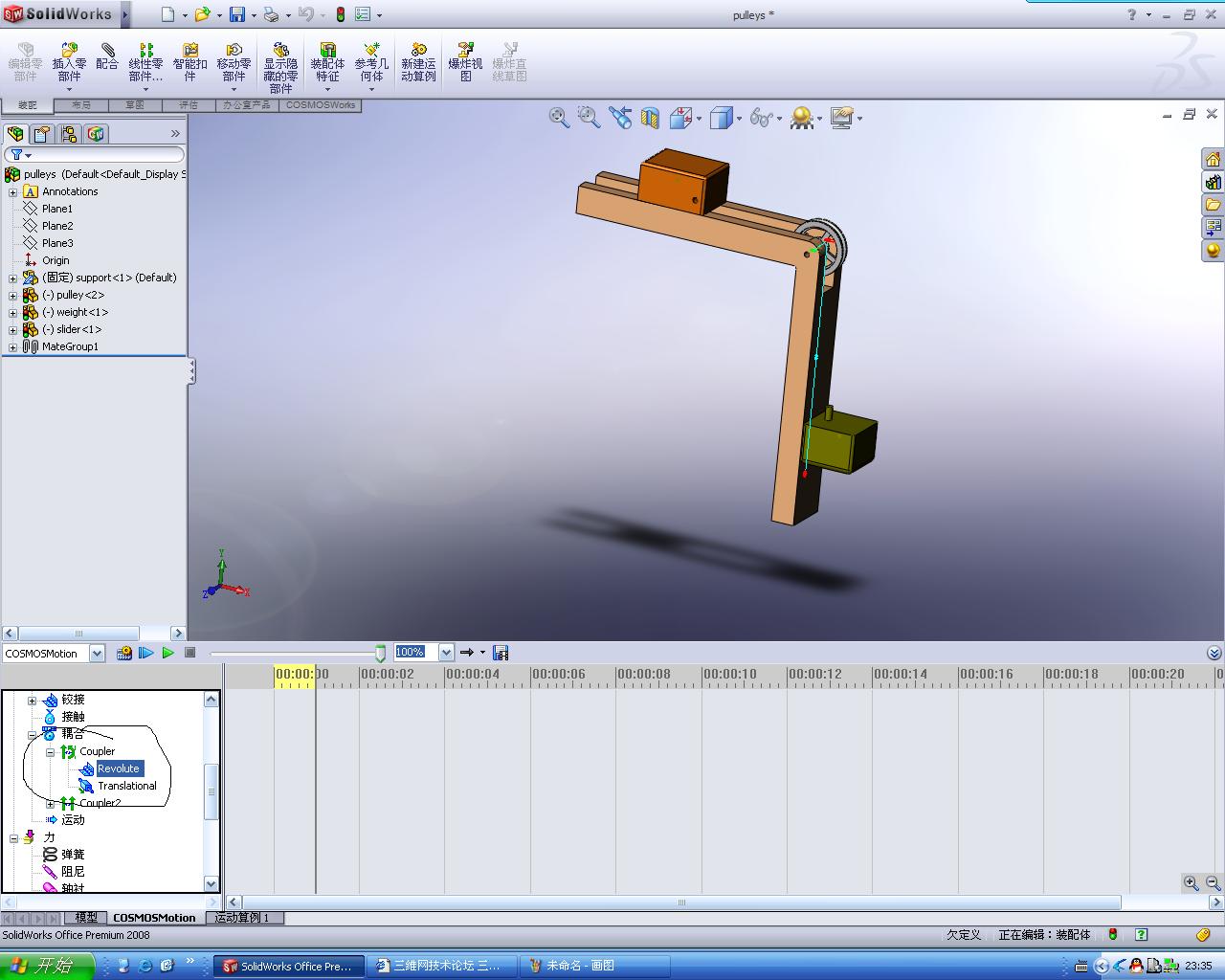This screenshot has height=980, width=1225.
Task: Switch to the COSMOSWorks tab
Action: click(x=320, y=105)
